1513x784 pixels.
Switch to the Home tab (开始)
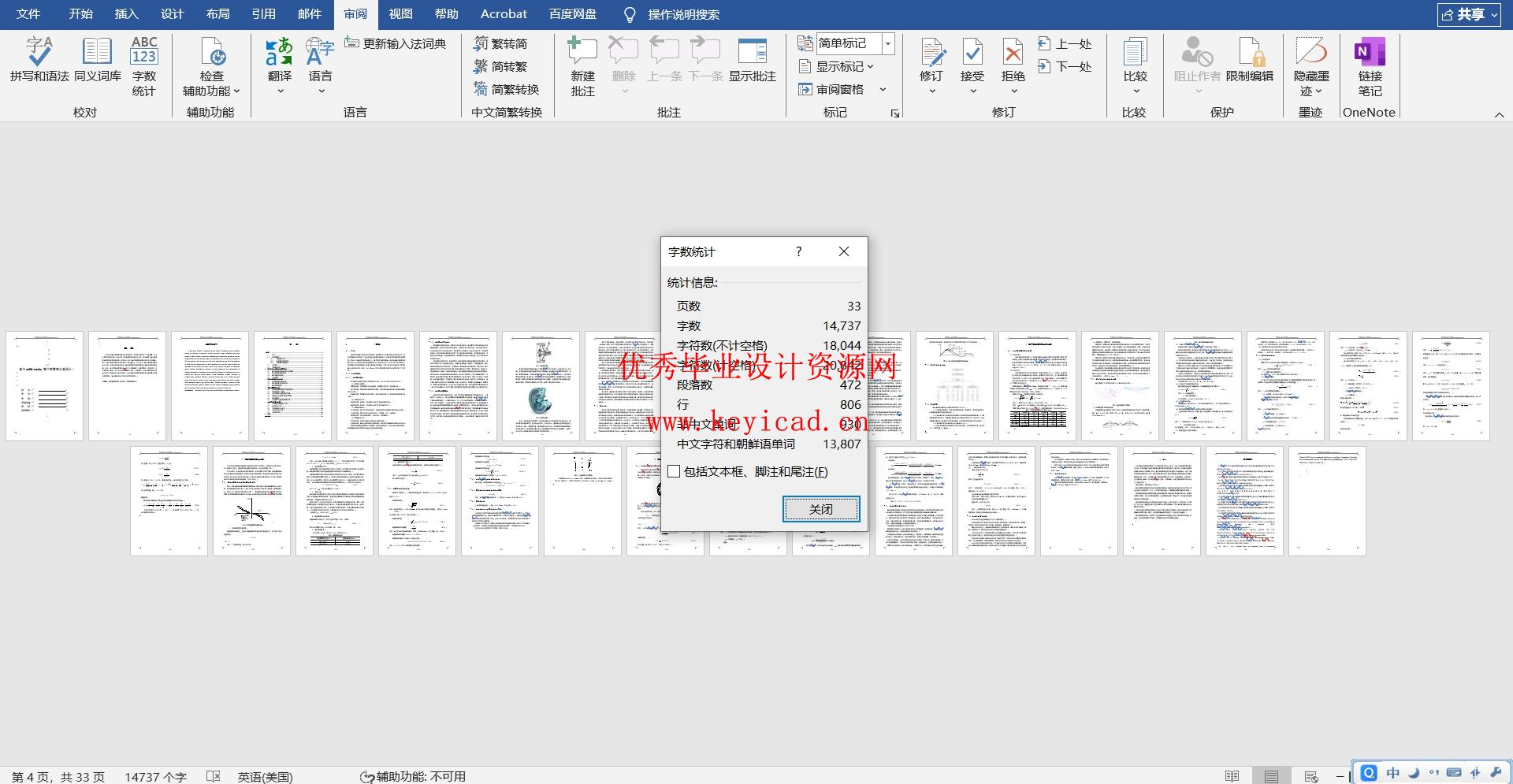point(80,14)
